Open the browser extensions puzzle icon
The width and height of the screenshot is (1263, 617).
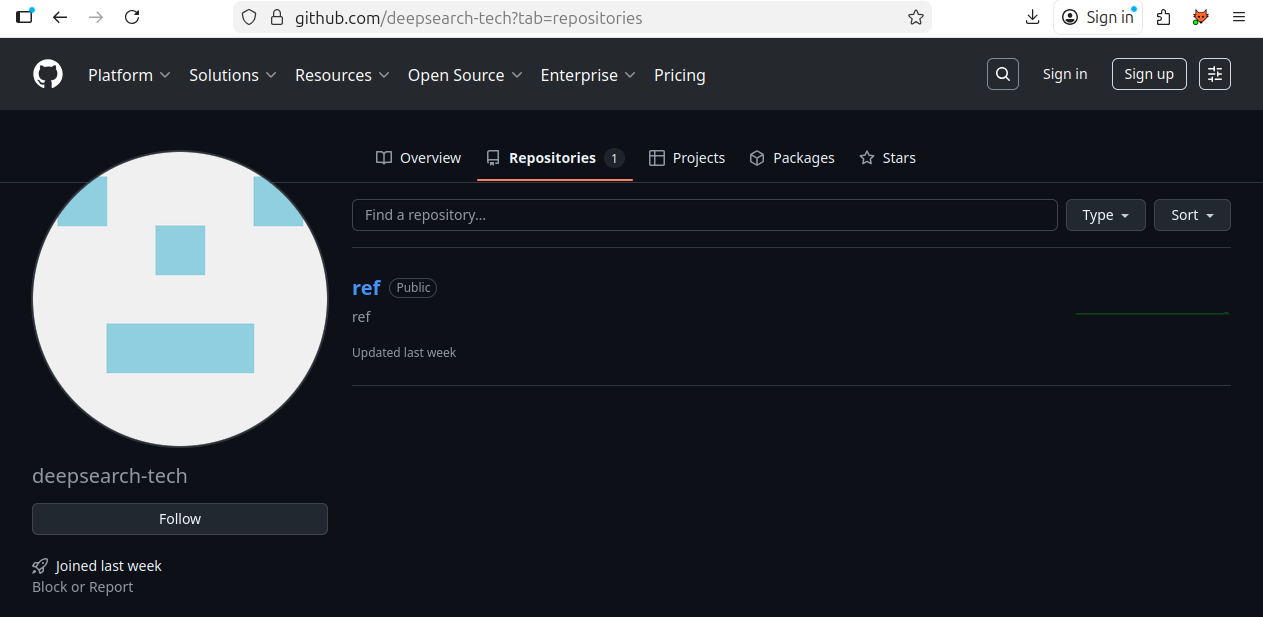tap(1163, 17)
